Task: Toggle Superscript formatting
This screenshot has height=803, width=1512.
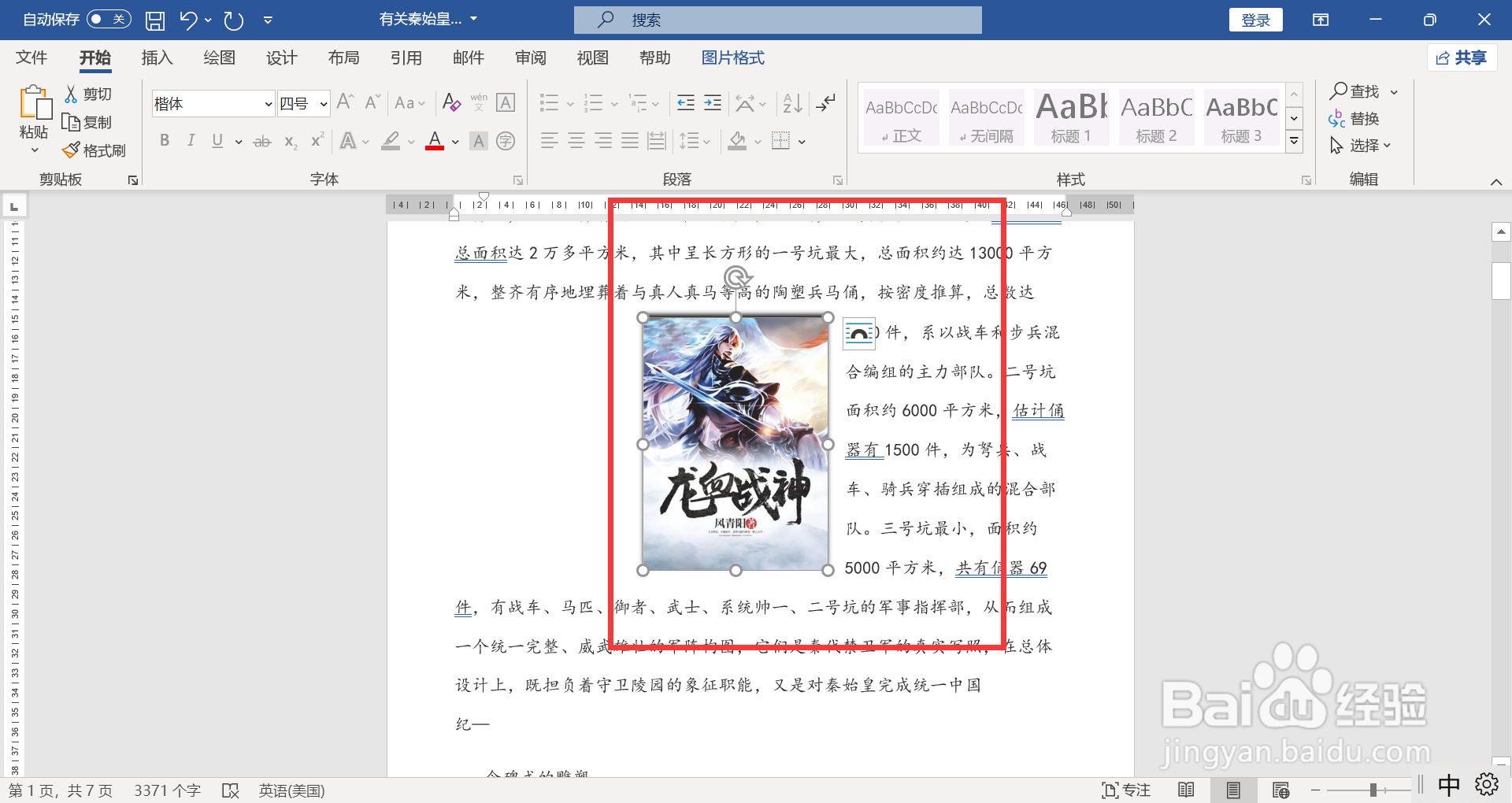Action: (x=317, y=141)
